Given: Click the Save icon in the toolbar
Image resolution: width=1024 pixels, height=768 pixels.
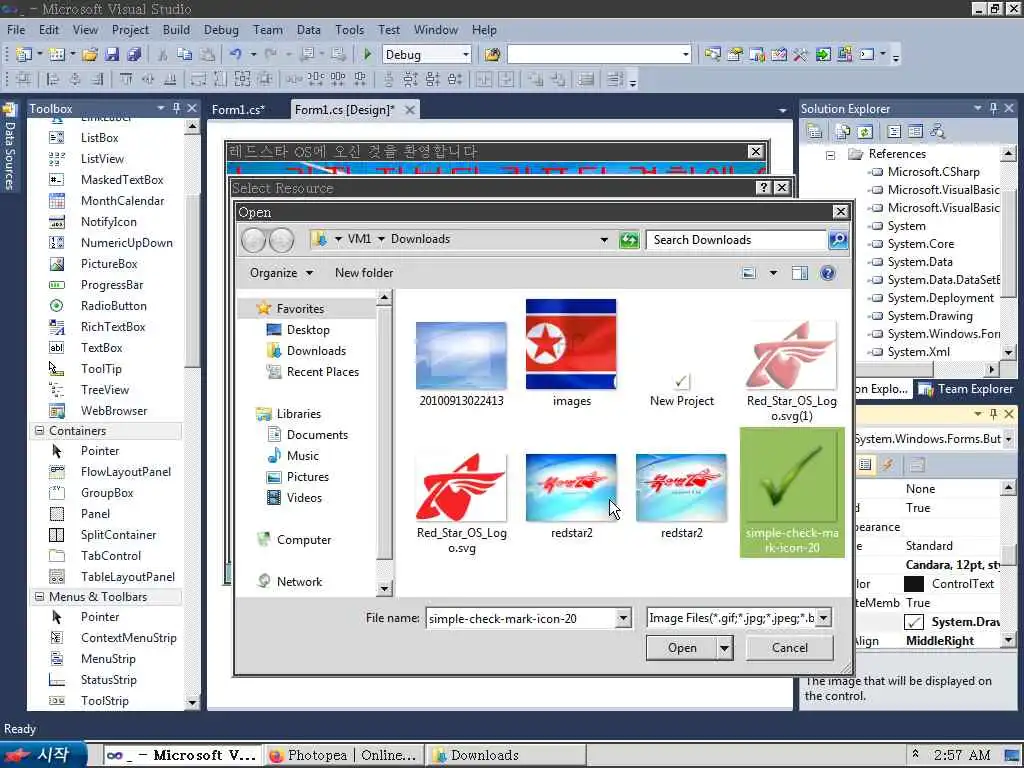Looking at the screenshot, I should pyautogui.click(x=112, y=54).
